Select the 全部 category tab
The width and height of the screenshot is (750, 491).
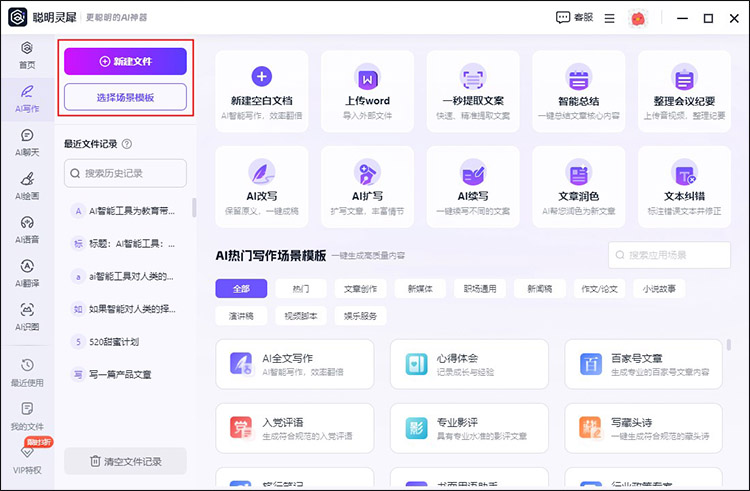pyautogui.click(x=241, y=288)
